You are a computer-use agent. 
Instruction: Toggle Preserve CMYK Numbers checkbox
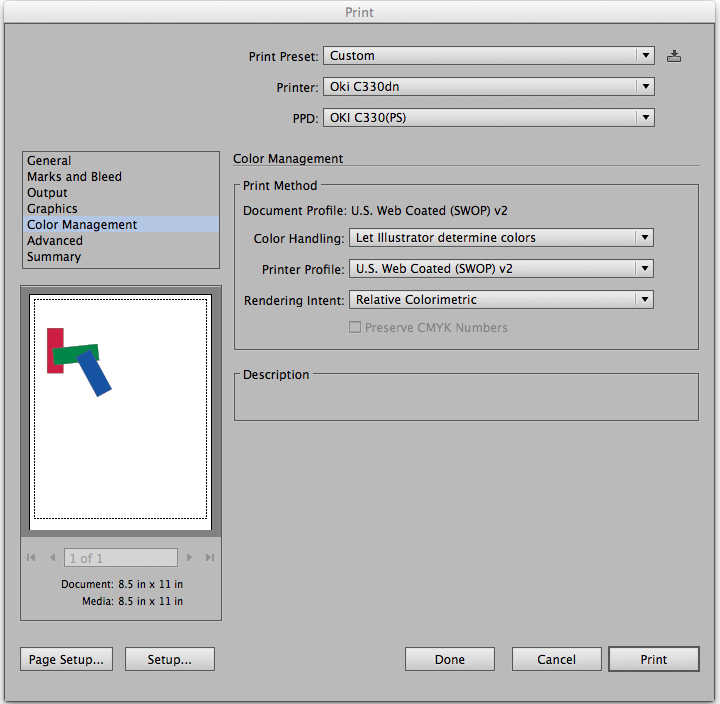(355, 327)
